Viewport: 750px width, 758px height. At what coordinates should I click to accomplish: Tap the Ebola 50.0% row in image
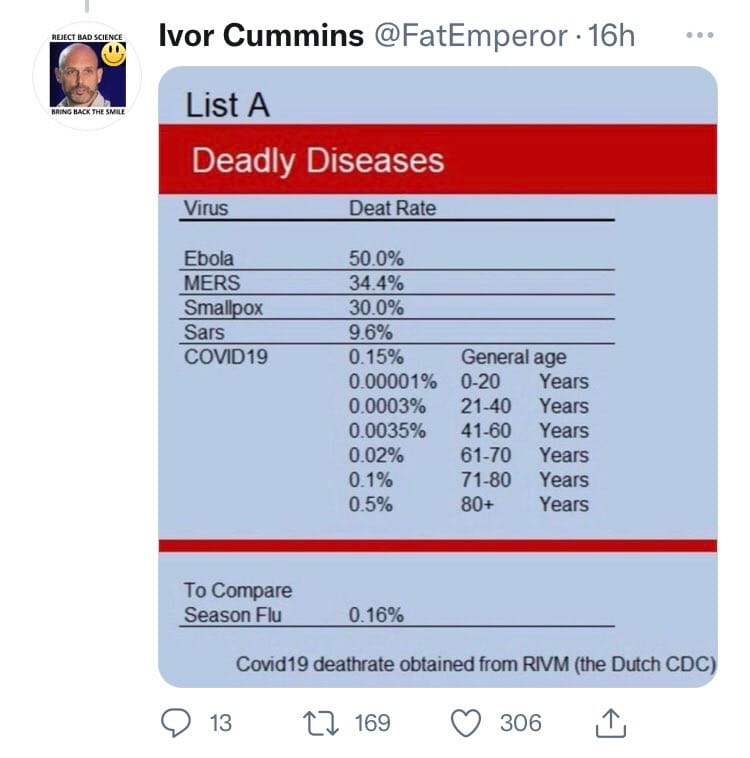pos(397,259)
